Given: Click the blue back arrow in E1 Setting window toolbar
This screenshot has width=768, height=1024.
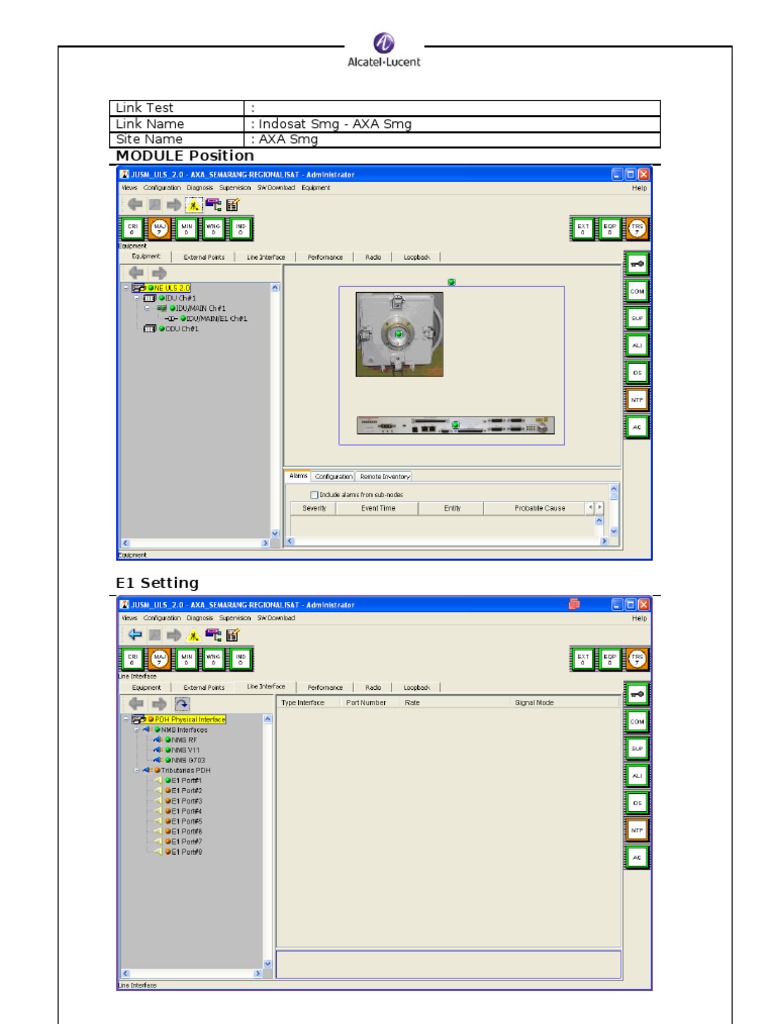Looking at the screenshot, I should [x=135, y=634].
